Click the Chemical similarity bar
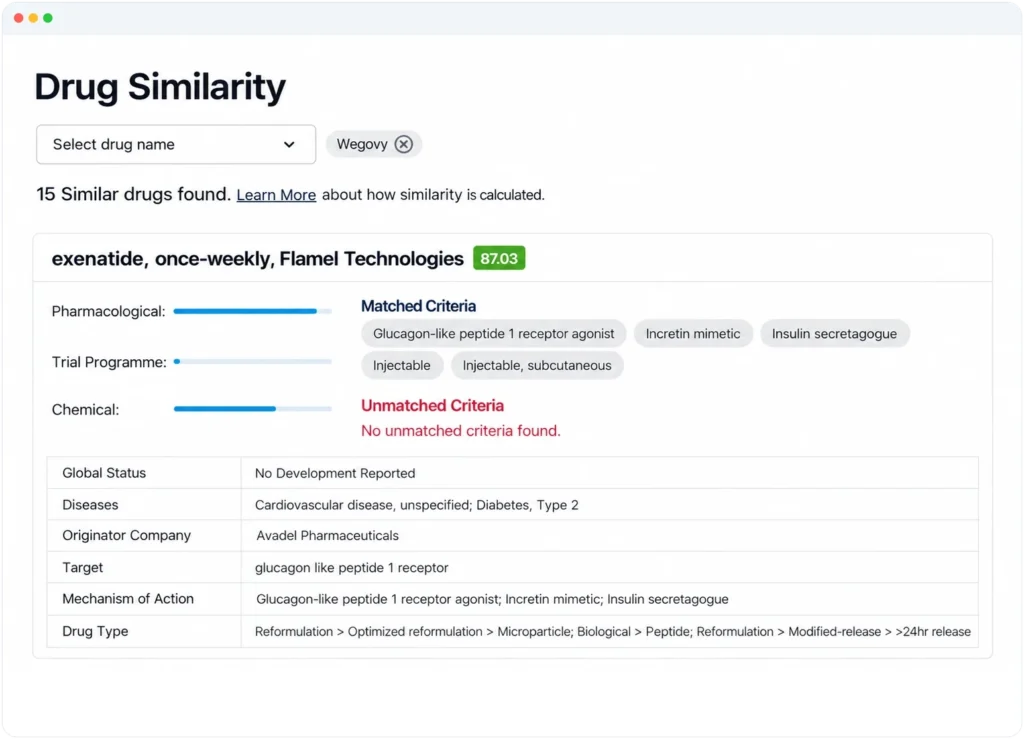 point(253,409)
